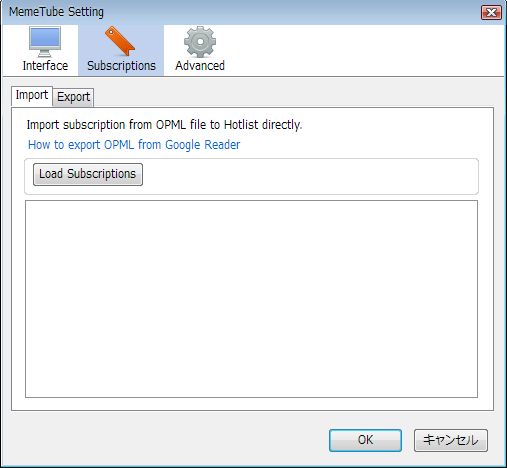Click inside the empty subscriptions list box

point(251,299)
